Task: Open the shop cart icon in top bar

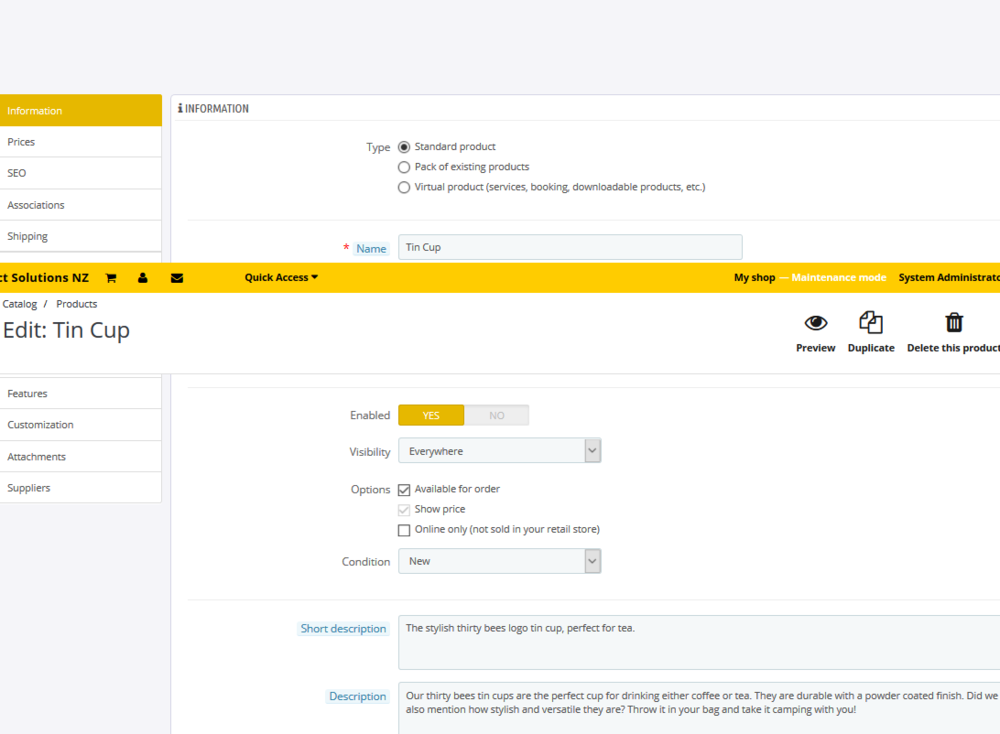Action: pos(110,277)
